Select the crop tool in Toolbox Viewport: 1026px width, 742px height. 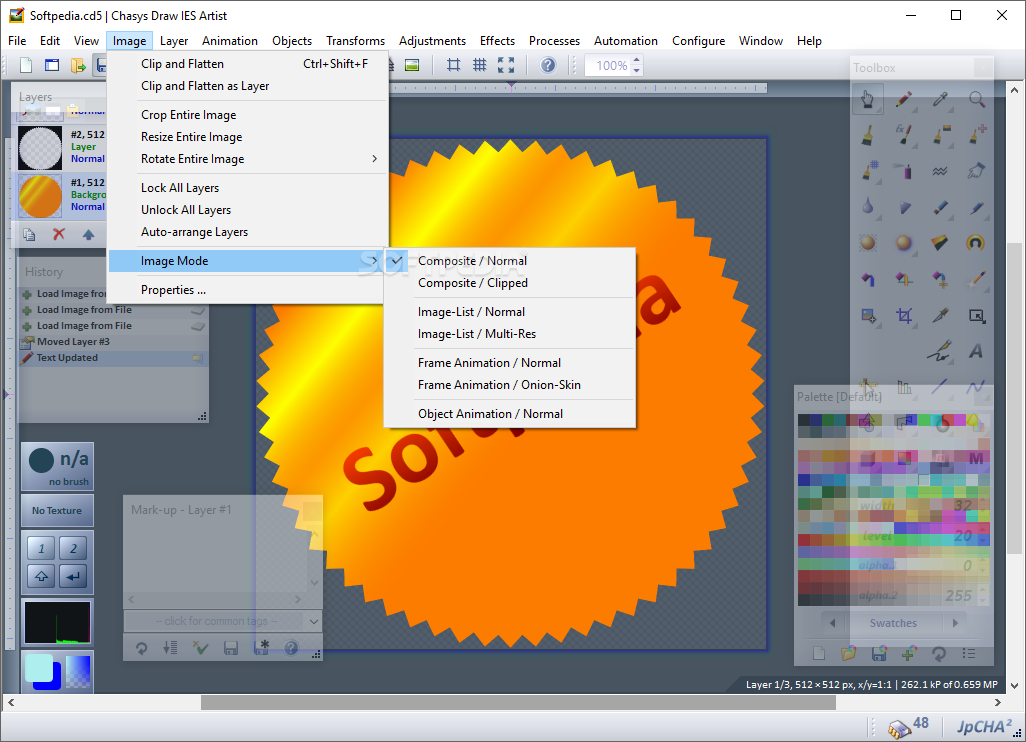[904, 316]
